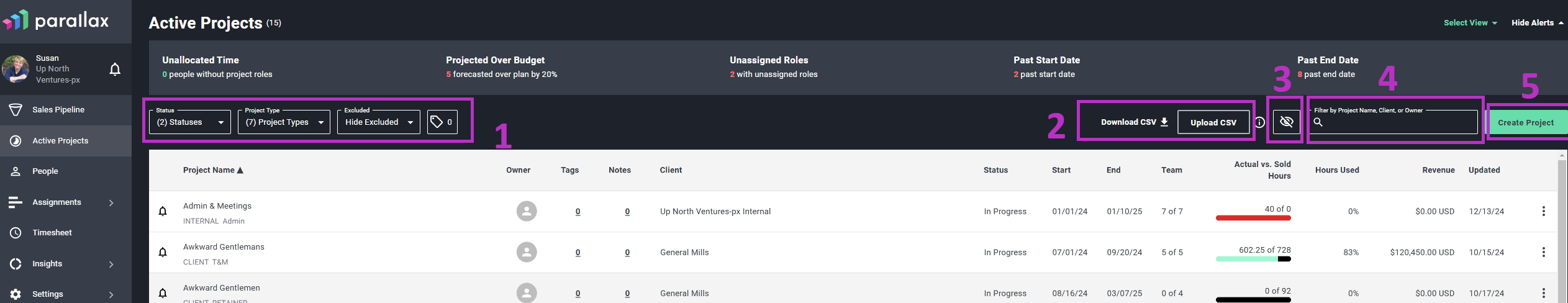Expand the Insights sidebar chevron

(111, 264)
